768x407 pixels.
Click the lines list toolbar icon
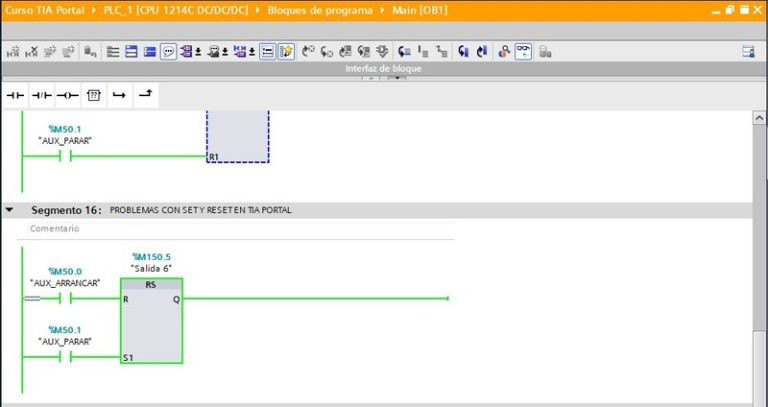[113, 51]
